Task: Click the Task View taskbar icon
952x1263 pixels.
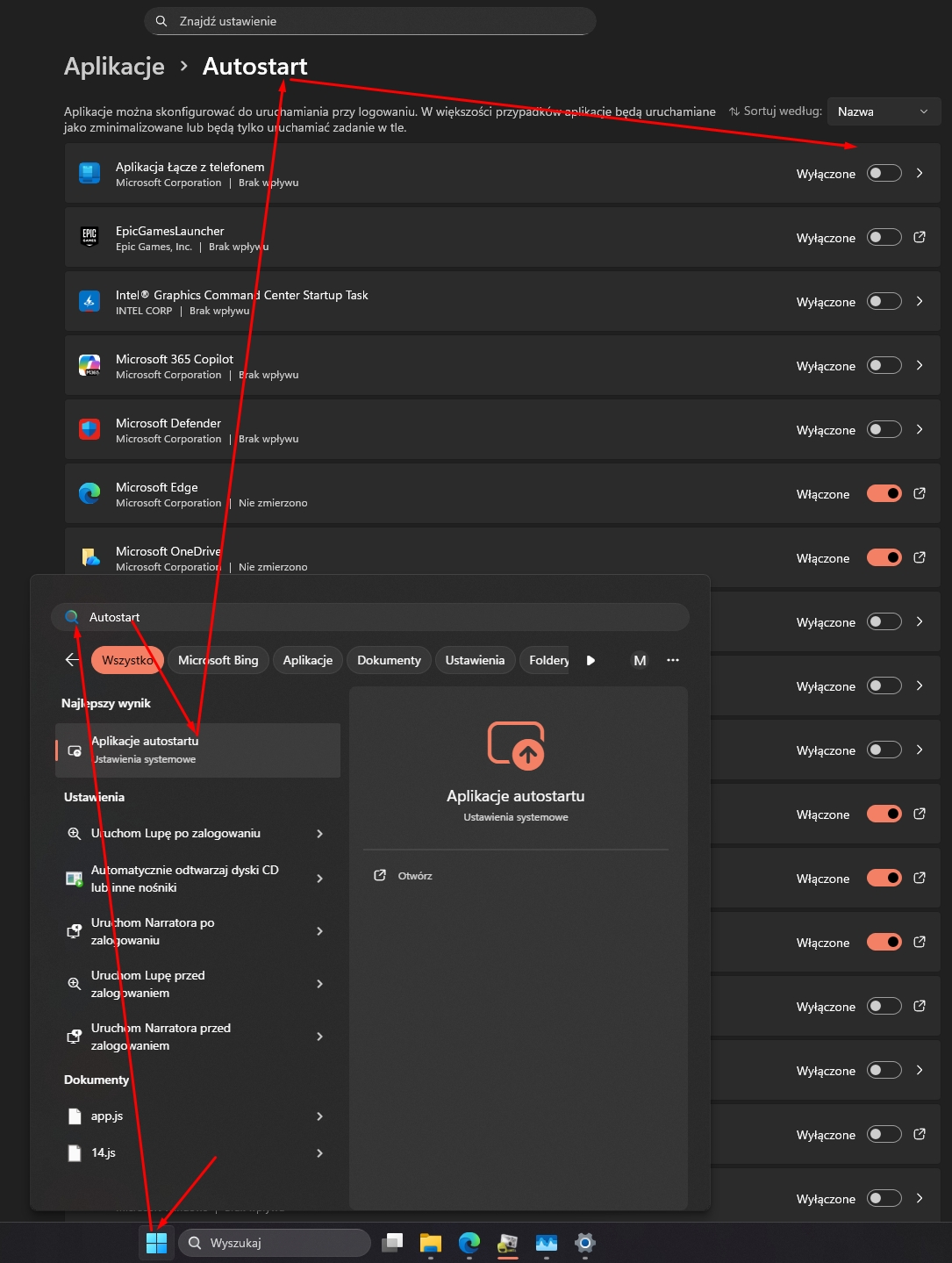Action: [392, 1243]
